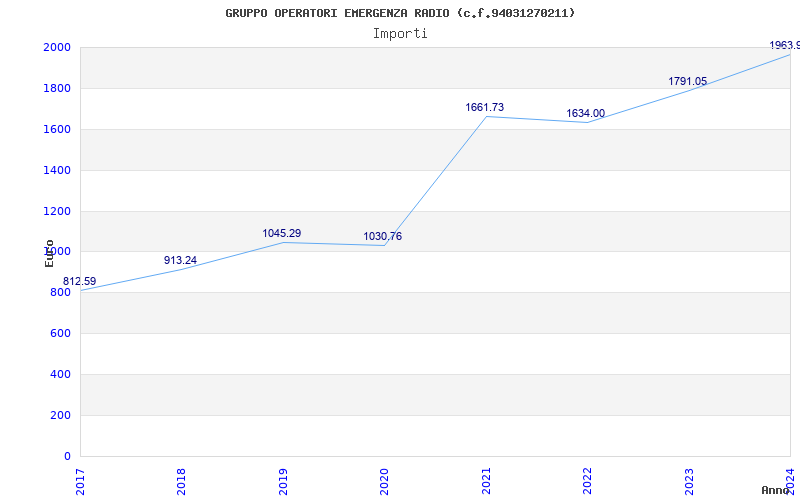Image resolution: width=800 pixels, height=500 pixels.
Task: Click the x-axis year 2020
Action: [384, 482]
